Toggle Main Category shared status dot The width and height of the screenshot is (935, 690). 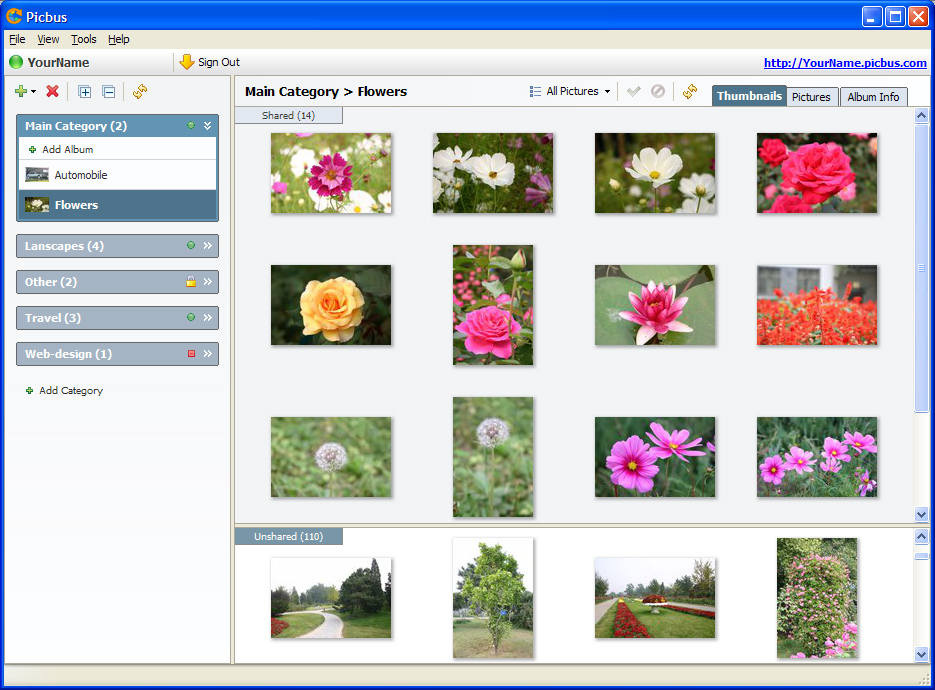(x=191, y=125)
